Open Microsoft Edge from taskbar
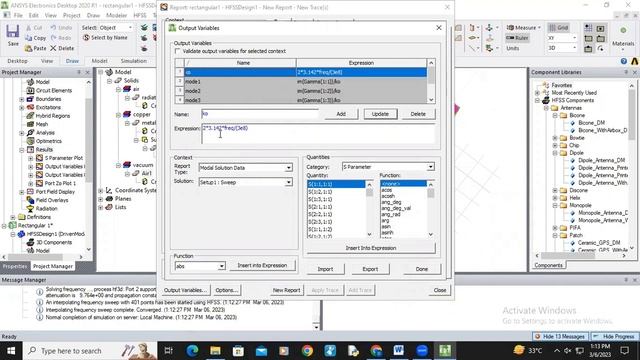 (192, 351)
